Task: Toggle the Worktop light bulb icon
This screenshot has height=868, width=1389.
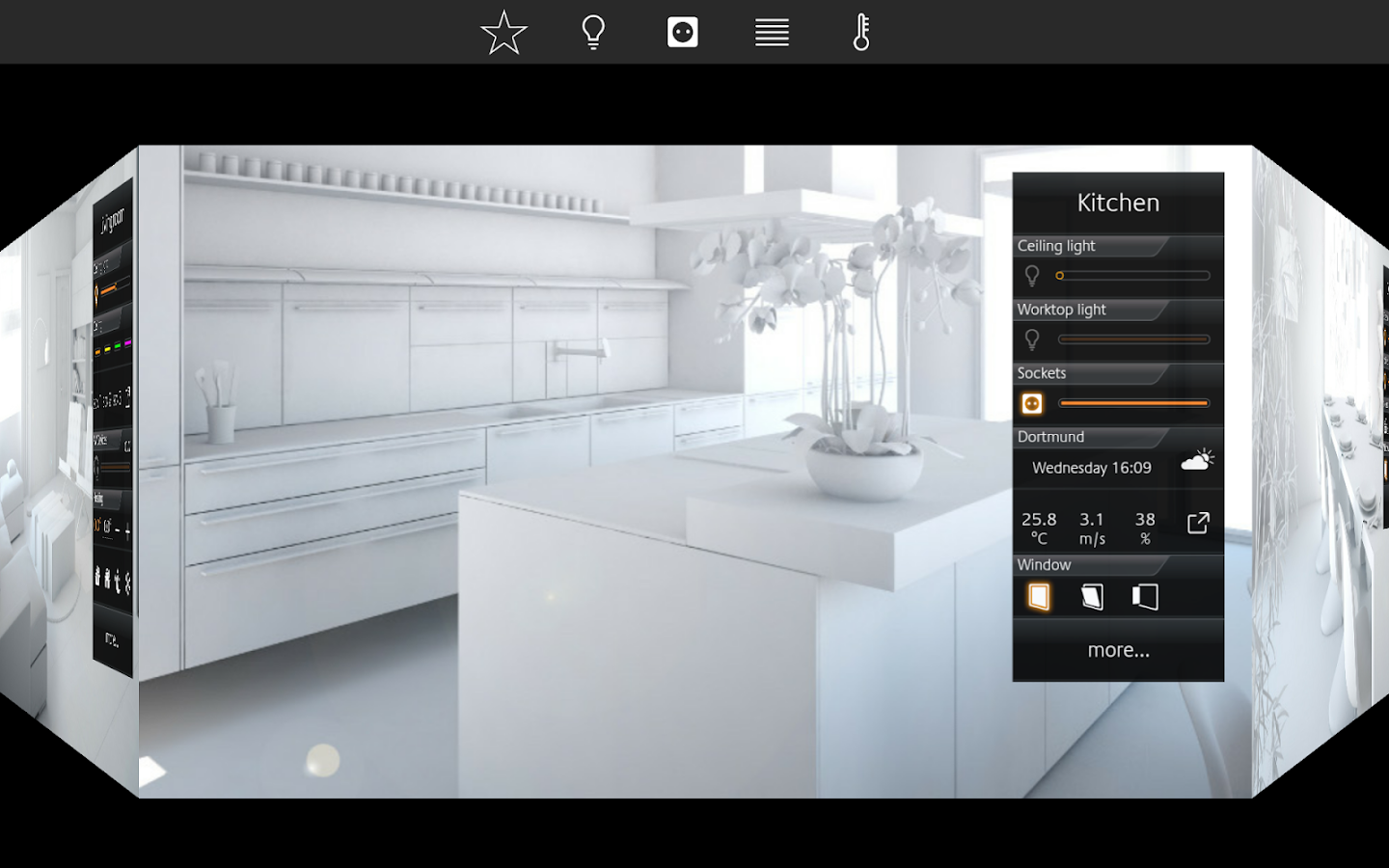Action: click(x=1032, y=339)
